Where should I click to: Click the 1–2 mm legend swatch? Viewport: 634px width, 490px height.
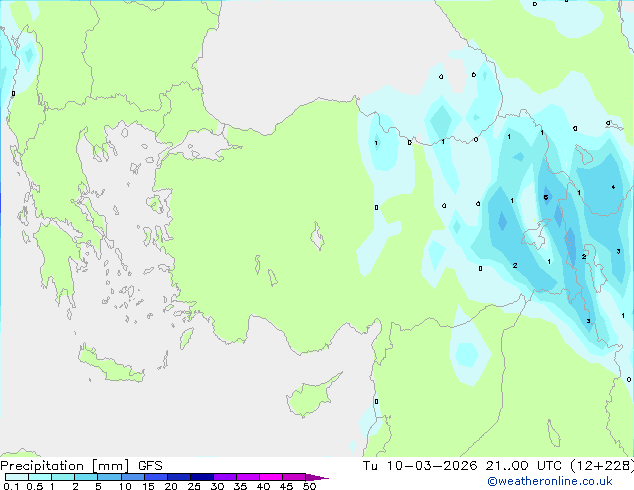tap(63, 477)
